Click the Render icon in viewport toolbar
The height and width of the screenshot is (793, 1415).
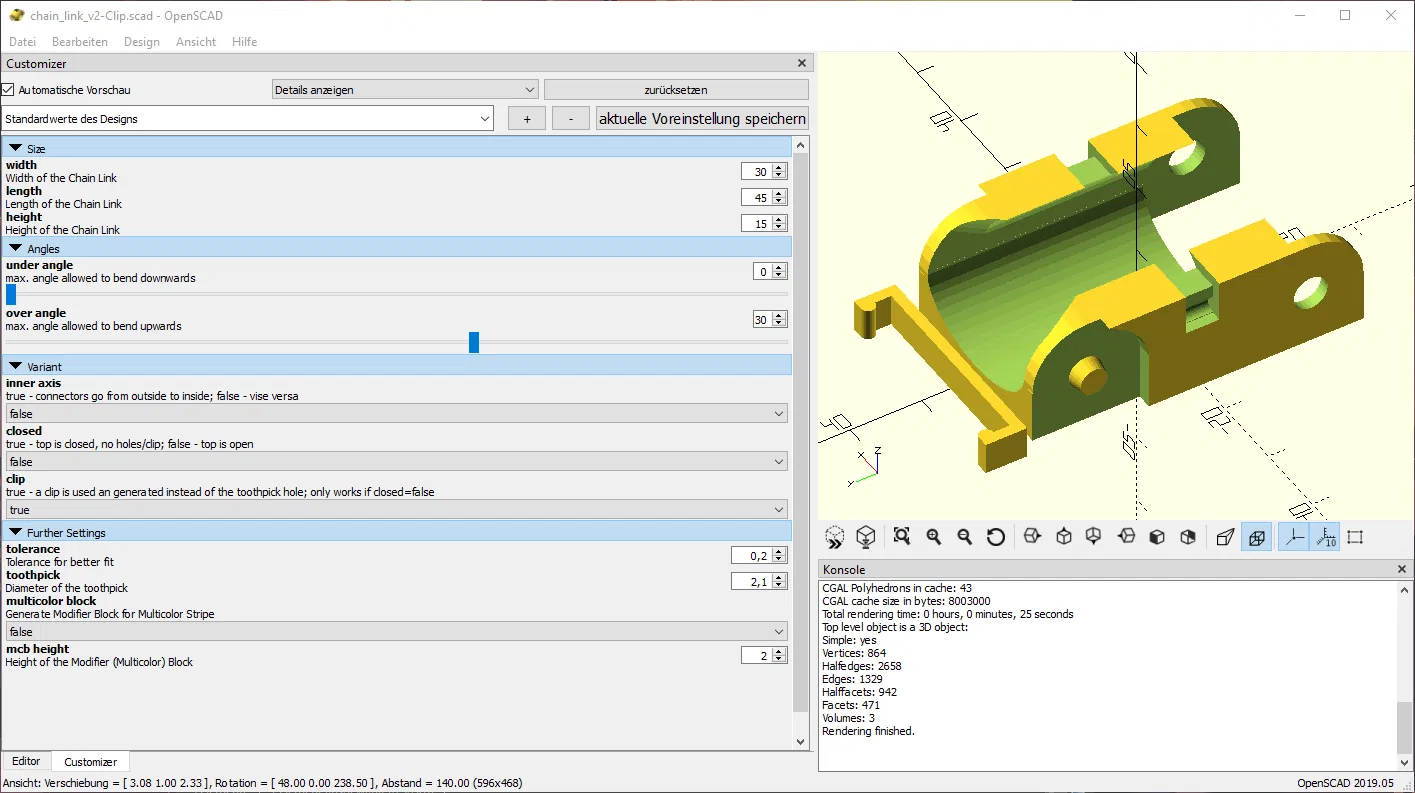pyautogui.click(x=866, y=537)
